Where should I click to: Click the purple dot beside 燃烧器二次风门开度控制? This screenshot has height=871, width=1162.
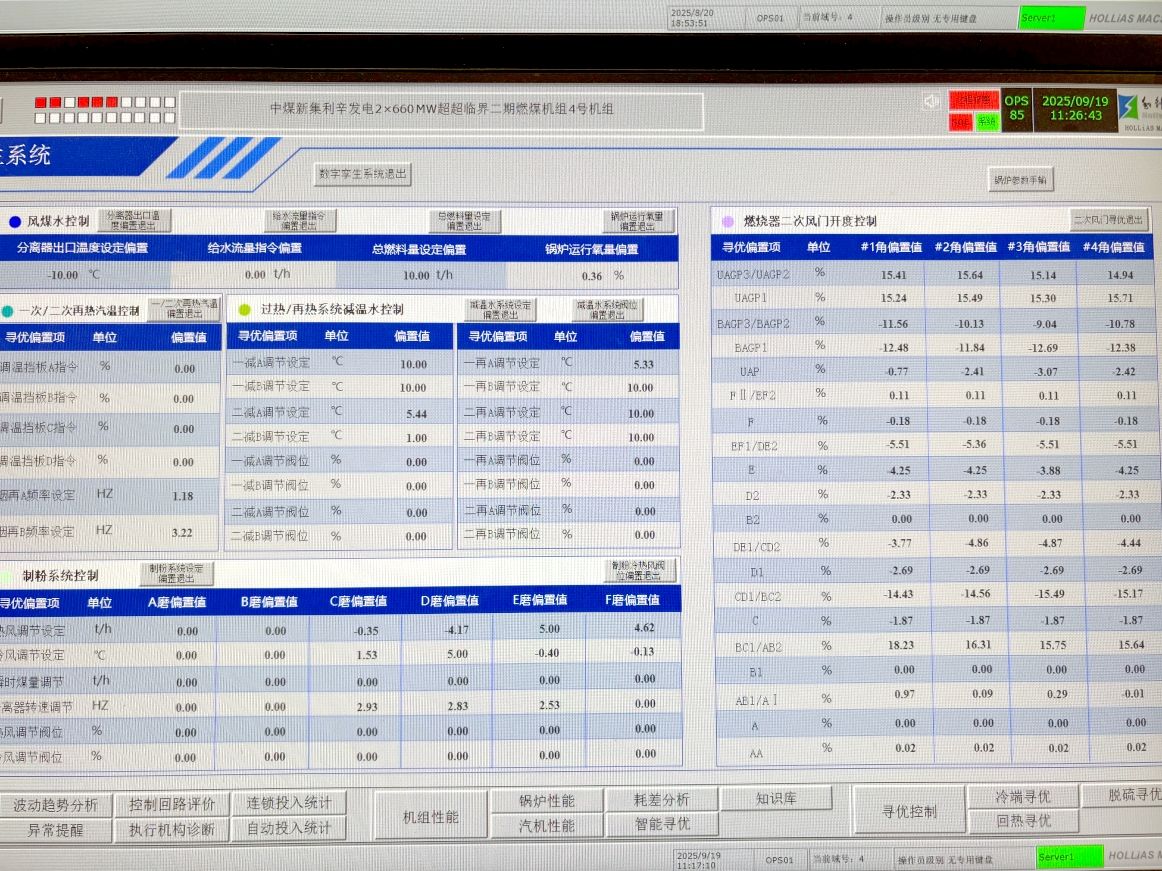pos(728,221)
